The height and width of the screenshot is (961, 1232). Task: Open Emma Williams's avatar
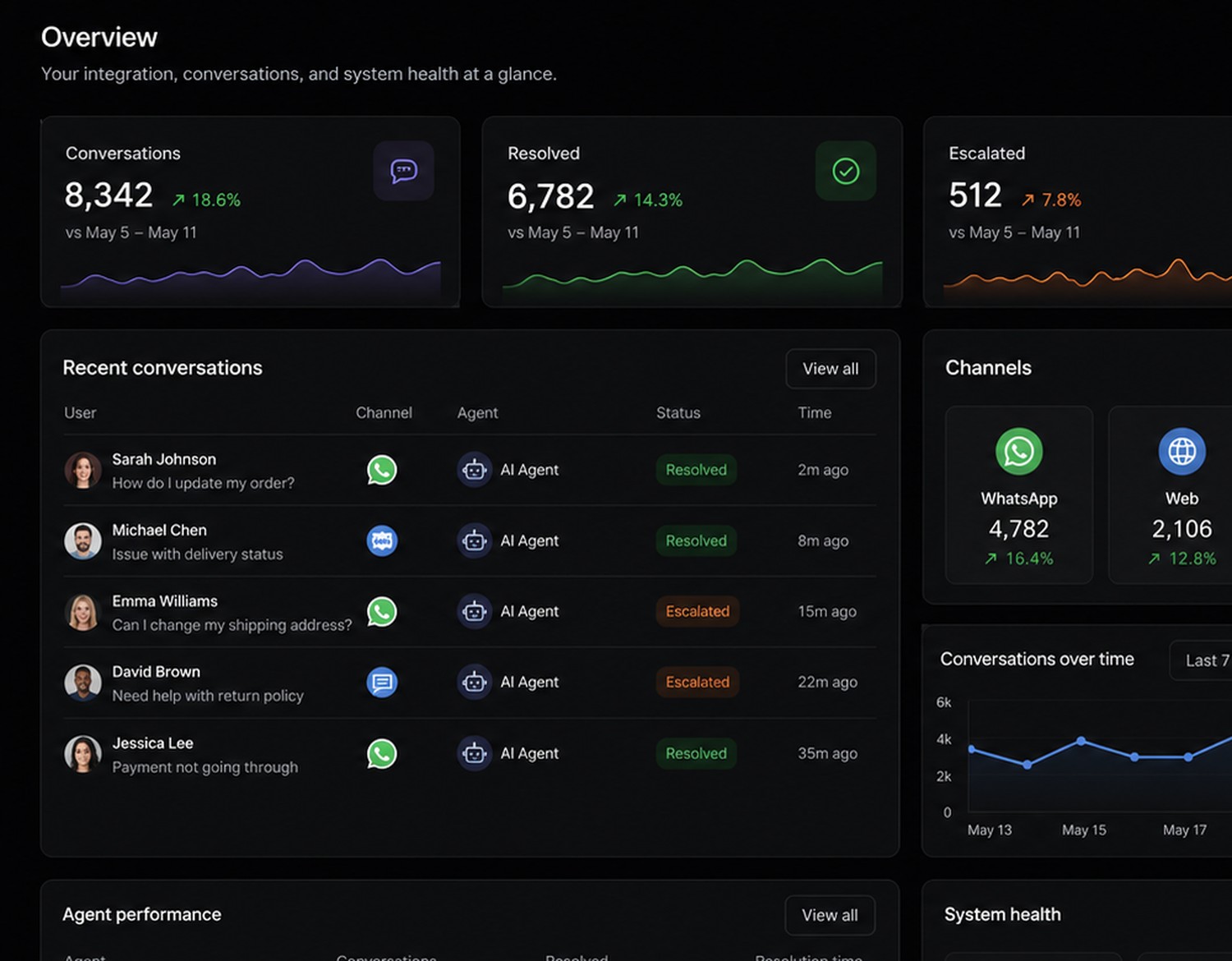point(83,612)
